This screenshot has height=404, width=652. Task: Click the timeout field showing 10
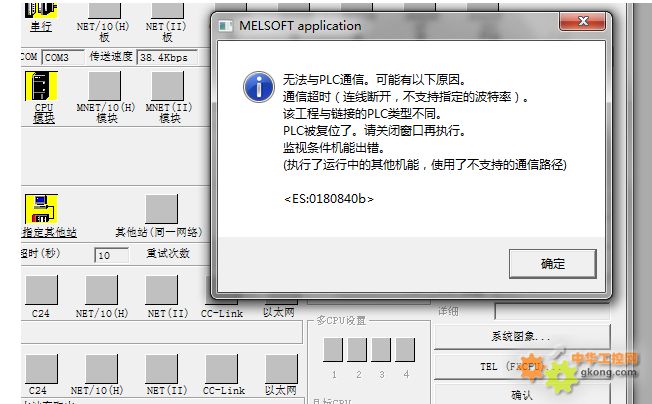(111, 255)
